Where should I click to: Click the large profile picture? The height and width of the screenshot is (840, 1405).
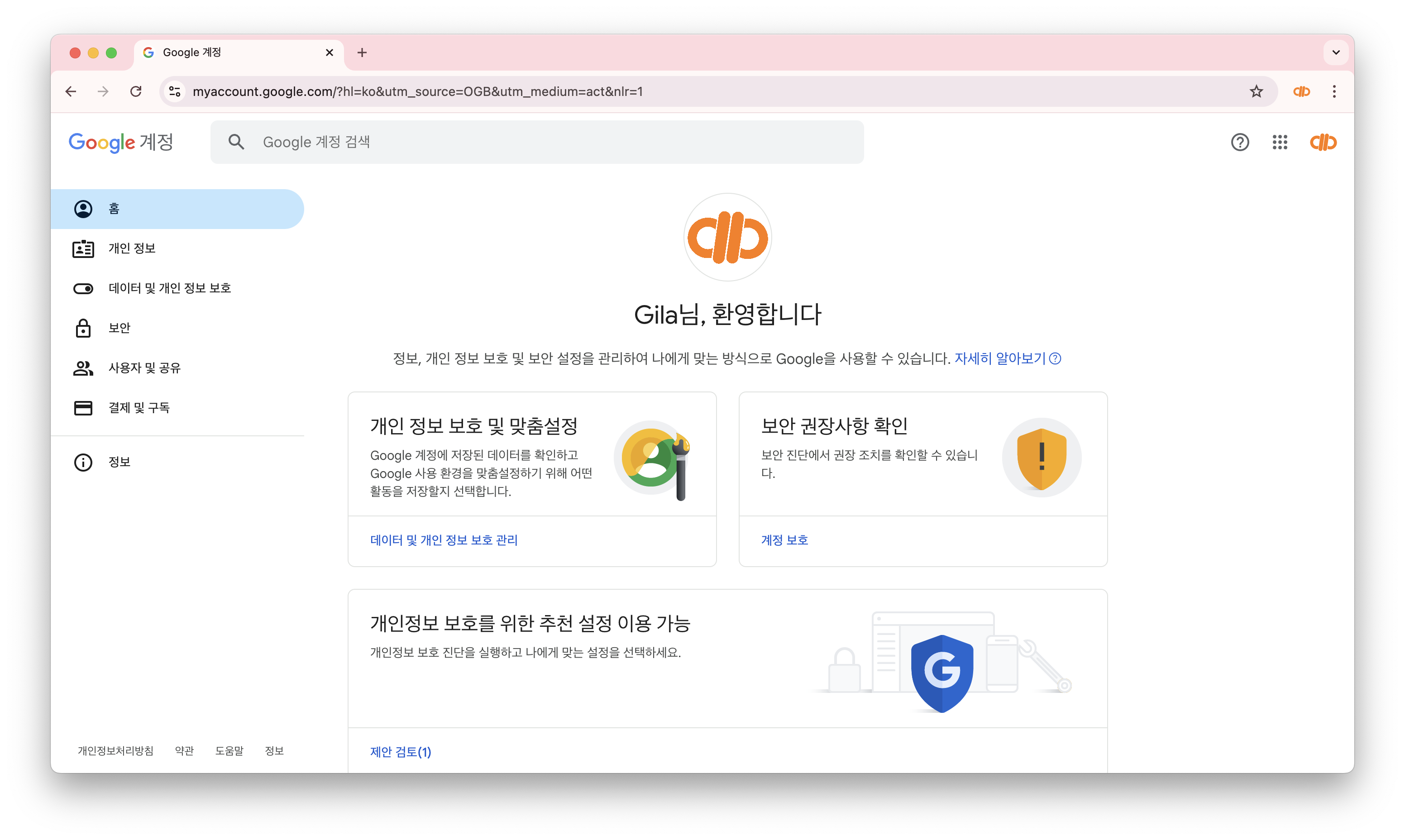point(727,237)
